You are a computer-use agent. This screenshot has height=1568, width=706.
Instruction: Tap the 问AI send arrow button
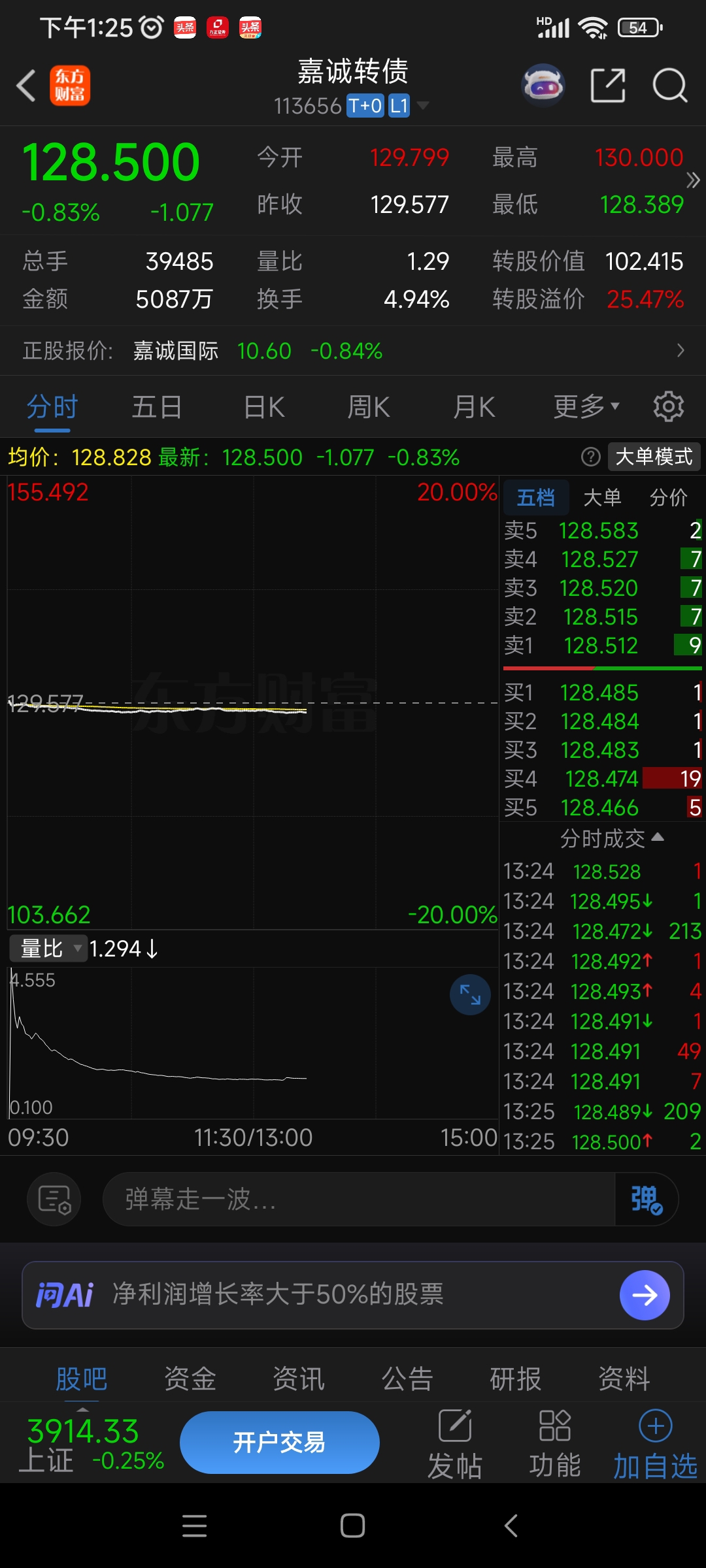coord(645,1295)
